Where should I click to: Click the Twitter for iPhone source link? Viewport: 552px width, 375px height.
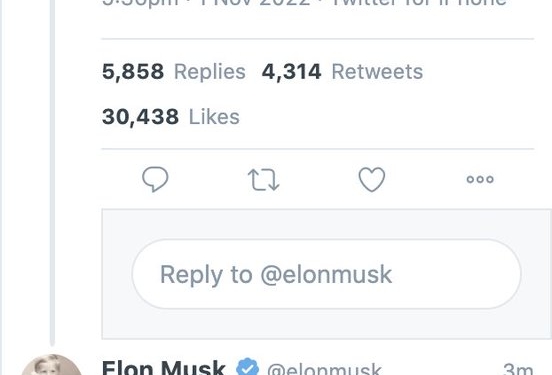pos(419,3)
